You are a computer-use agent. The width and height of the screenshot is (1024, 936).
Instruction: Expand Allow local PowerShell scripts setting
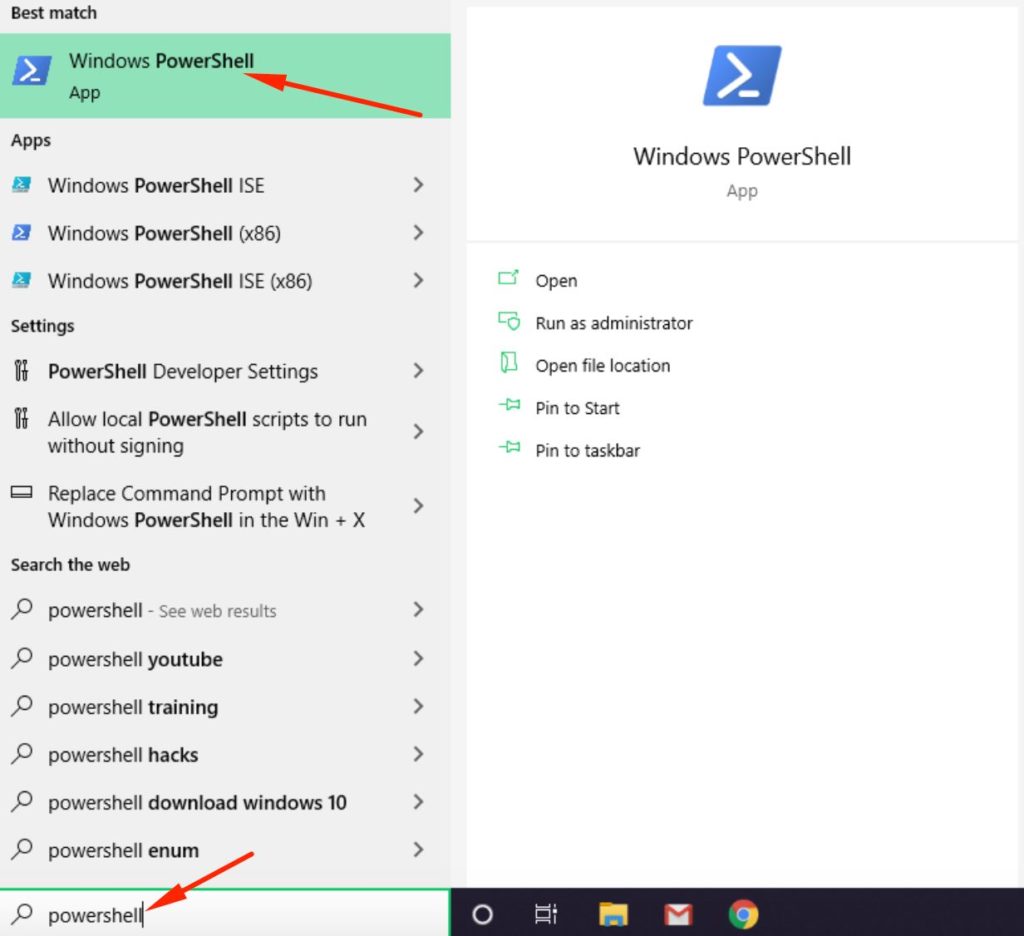418,432
